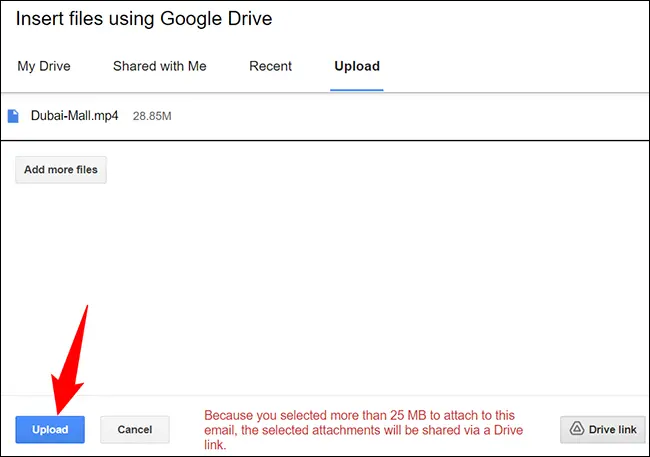Choose the Drive link option button
This screenshot has width=650, height=457.
tap(603, 430)
